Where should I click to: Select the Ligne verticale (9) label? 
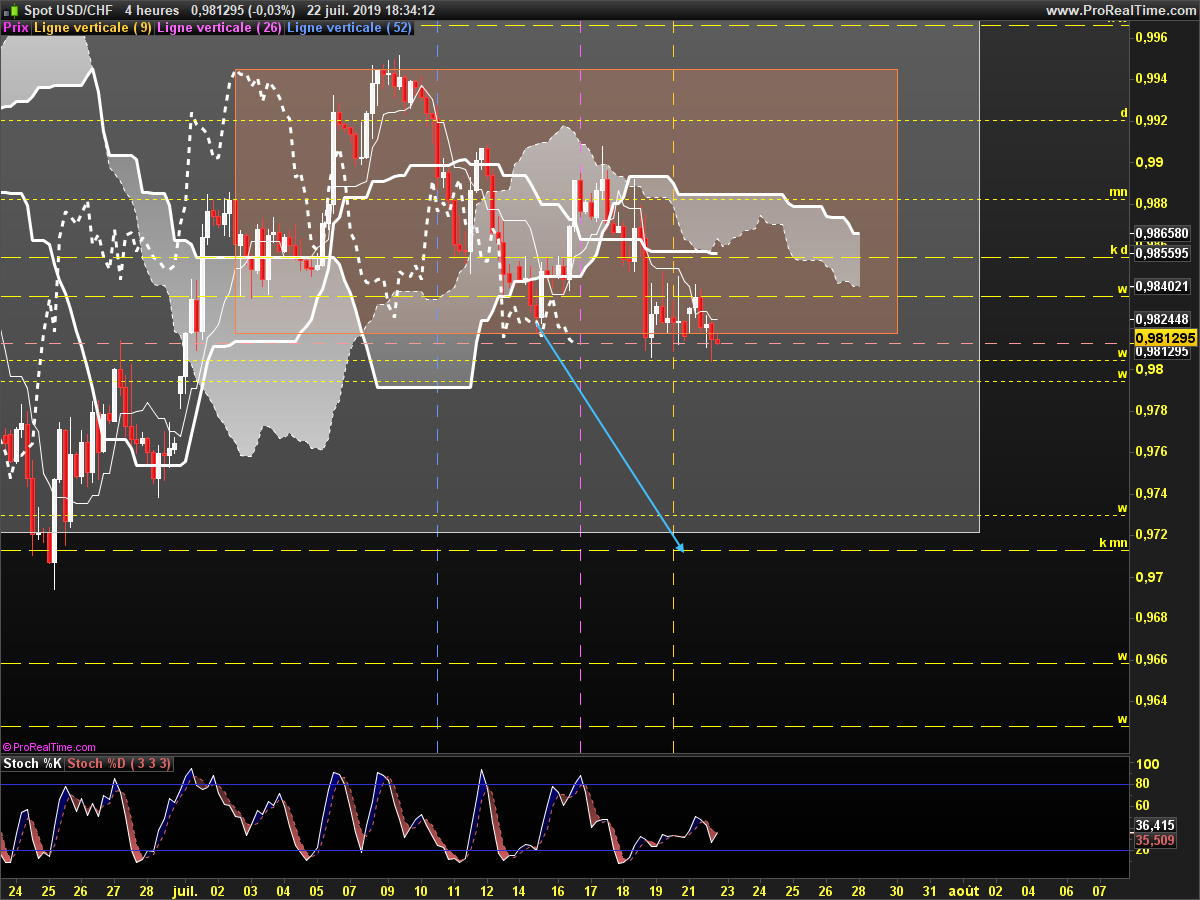[x=93, y=28]
